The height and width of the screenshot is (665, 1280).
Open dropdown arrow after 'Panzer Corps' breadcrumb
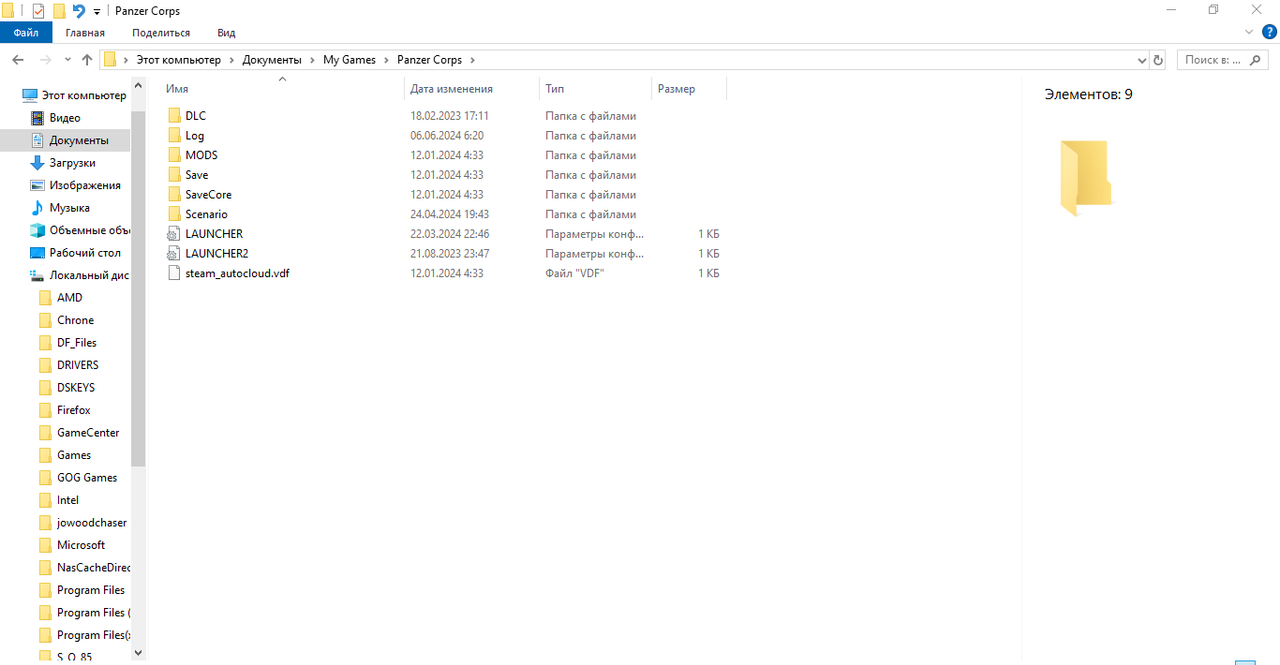point(472,60)
